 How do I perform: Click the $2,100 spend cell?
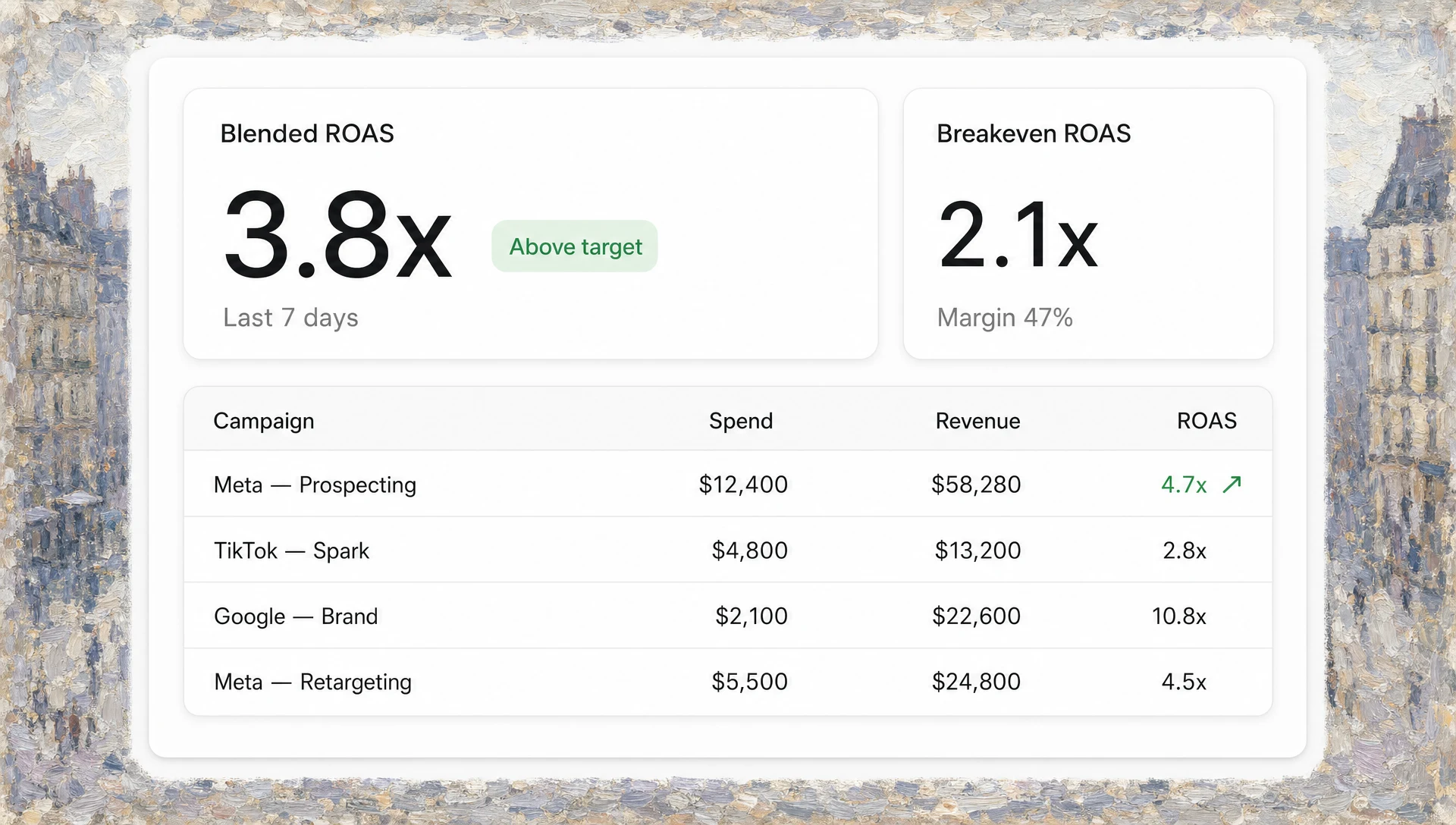pos(752,616)
